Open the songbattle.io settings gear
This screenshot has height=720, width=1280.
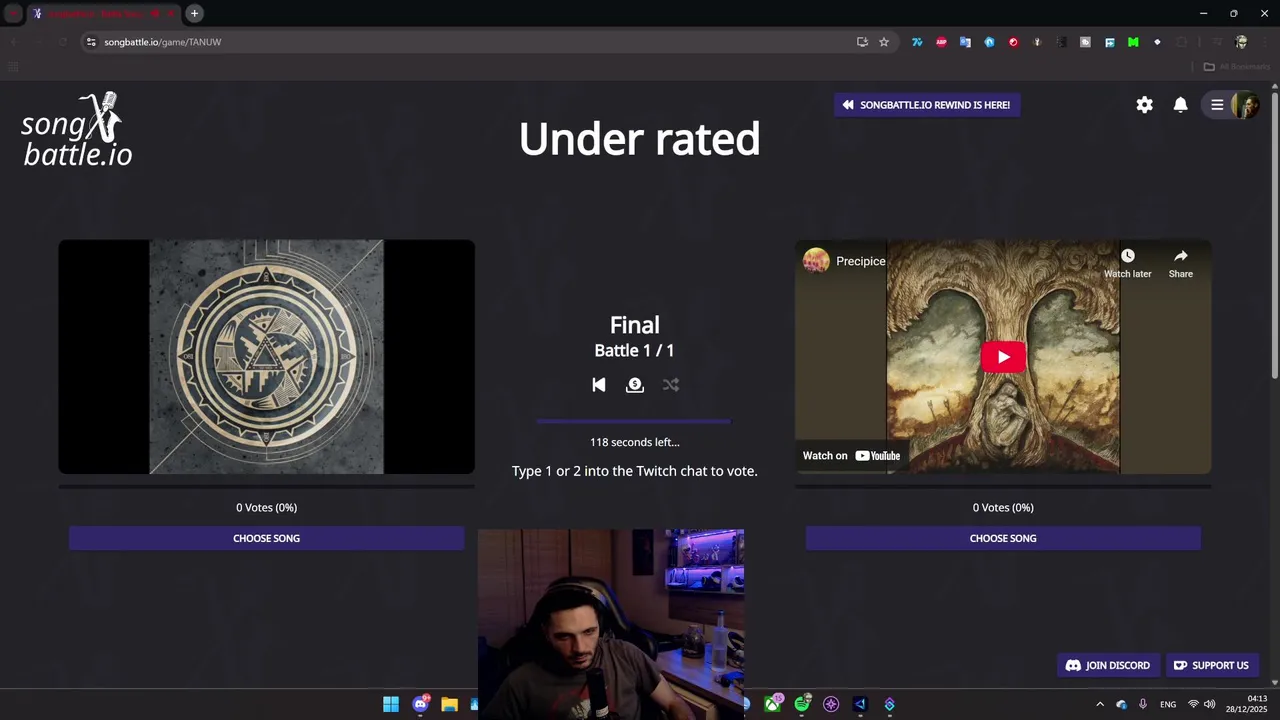[x=1144, y=105]
